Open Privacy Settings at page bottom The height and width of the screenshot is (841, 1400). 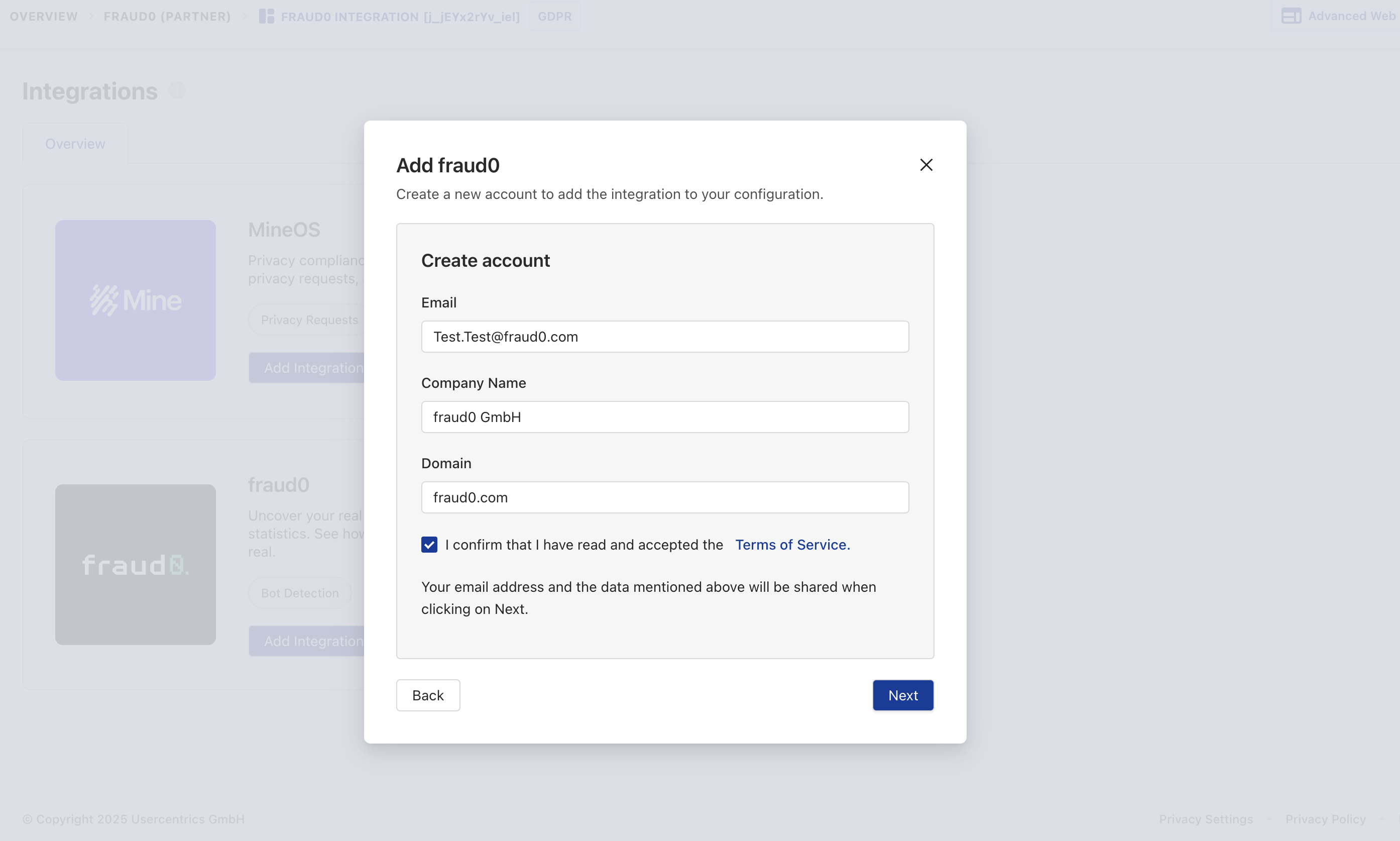pyautogui.click(x=1205, y=818)
